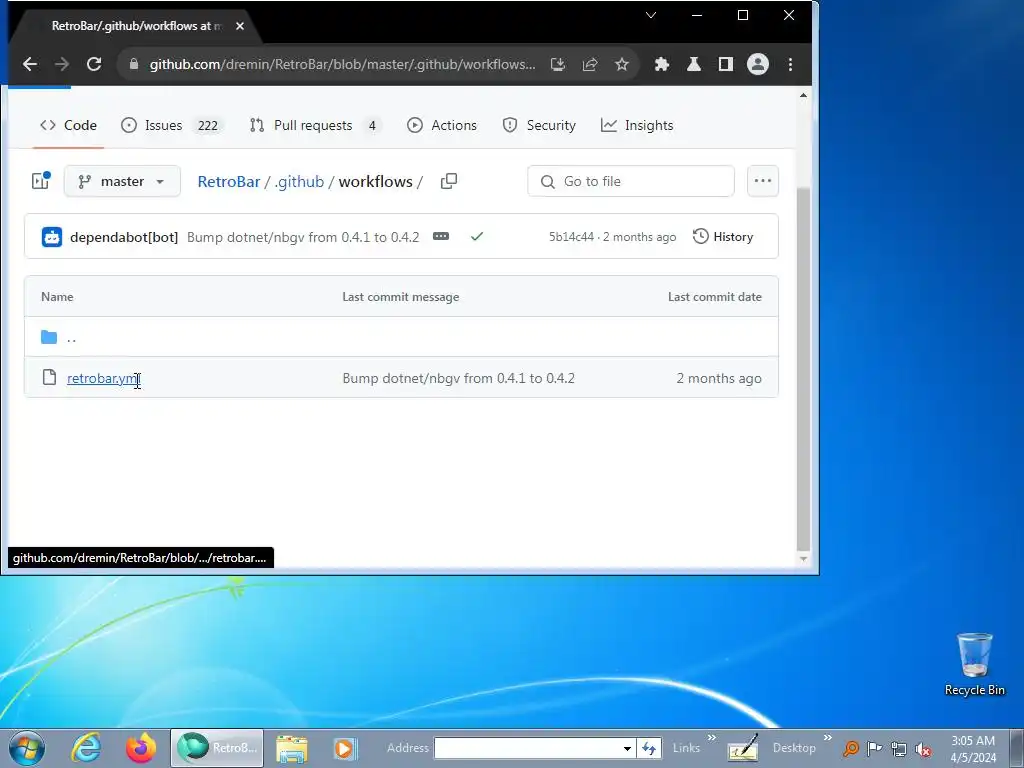Open the Code tab
The width and height of the screenshot is (1024, 768).
[x=68, y=125]
